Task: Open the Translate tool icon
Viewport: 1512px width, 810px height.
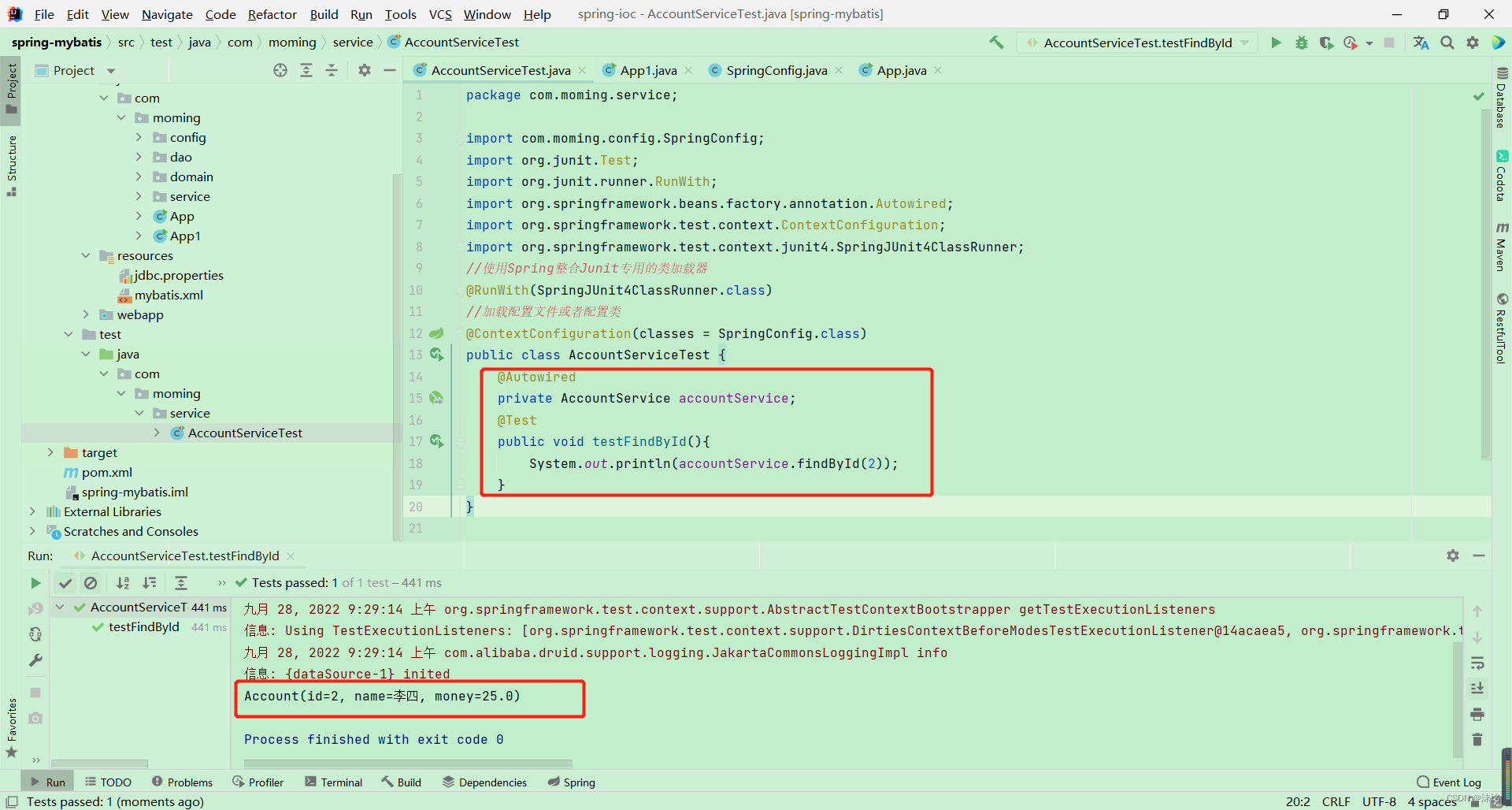Action: coord(1421,43)
